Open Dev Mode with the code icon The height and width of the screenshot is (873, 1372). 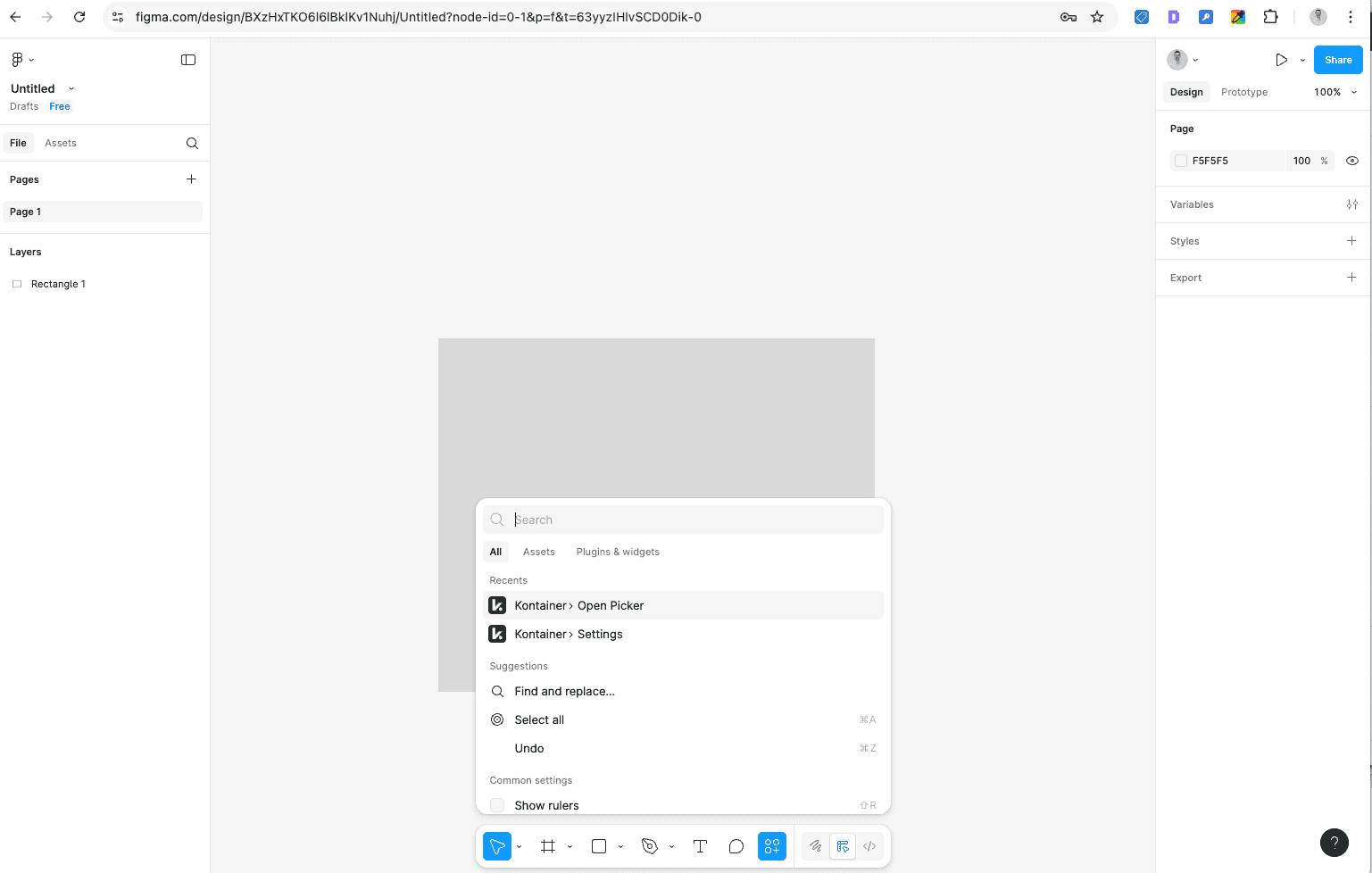869,846
